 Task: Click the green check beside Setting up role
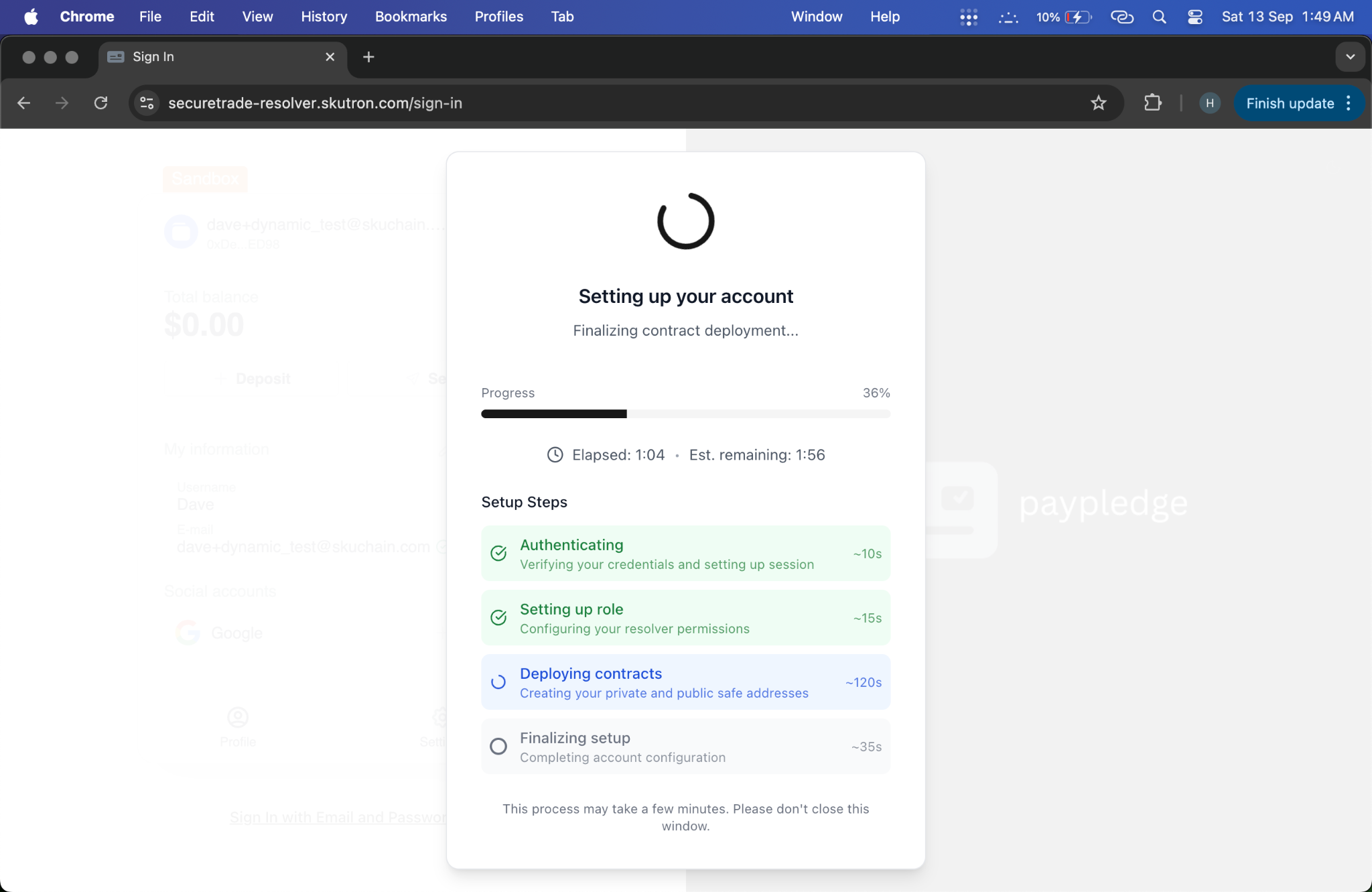pos(498,617)
